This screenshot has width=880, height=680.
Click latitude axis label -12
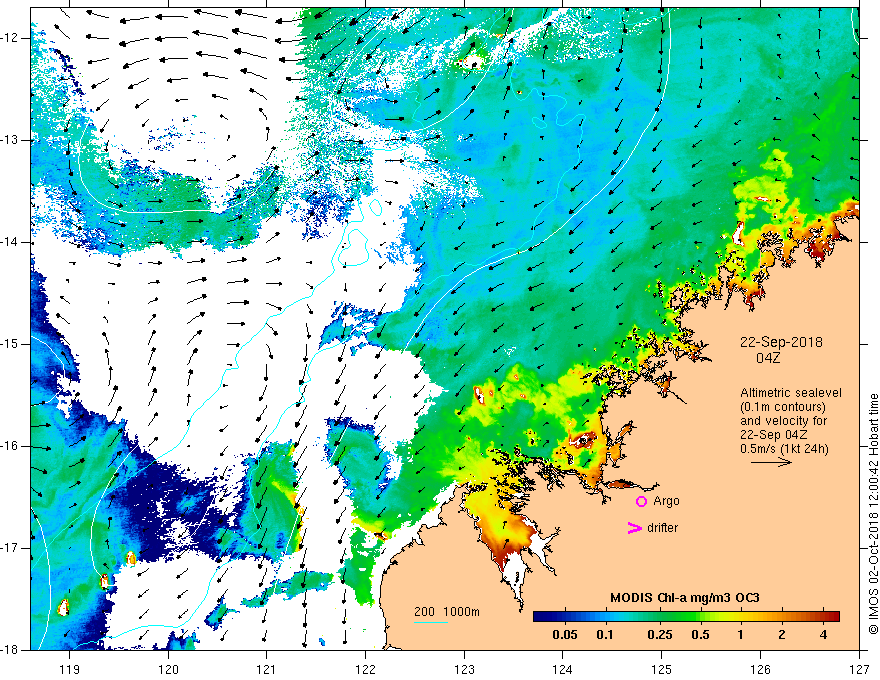[11, 38]
